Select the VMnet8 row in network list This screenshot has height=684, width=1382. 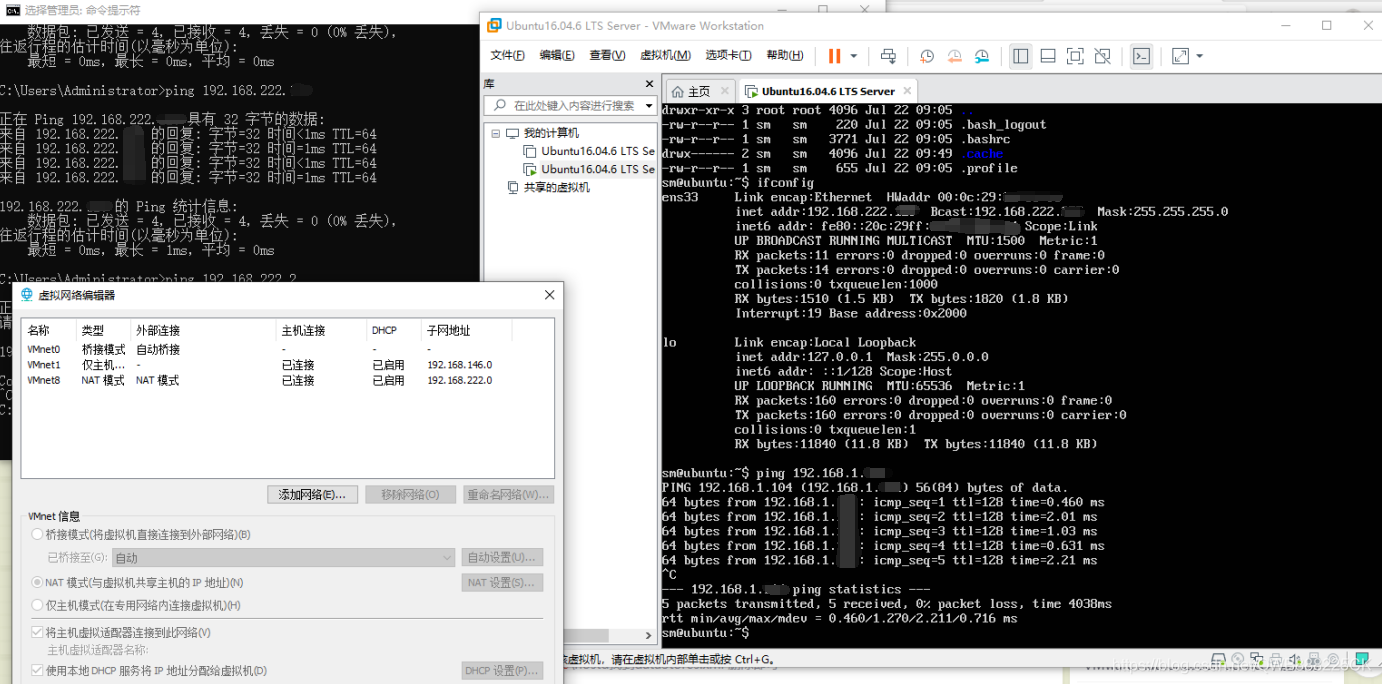click(287, 380)
